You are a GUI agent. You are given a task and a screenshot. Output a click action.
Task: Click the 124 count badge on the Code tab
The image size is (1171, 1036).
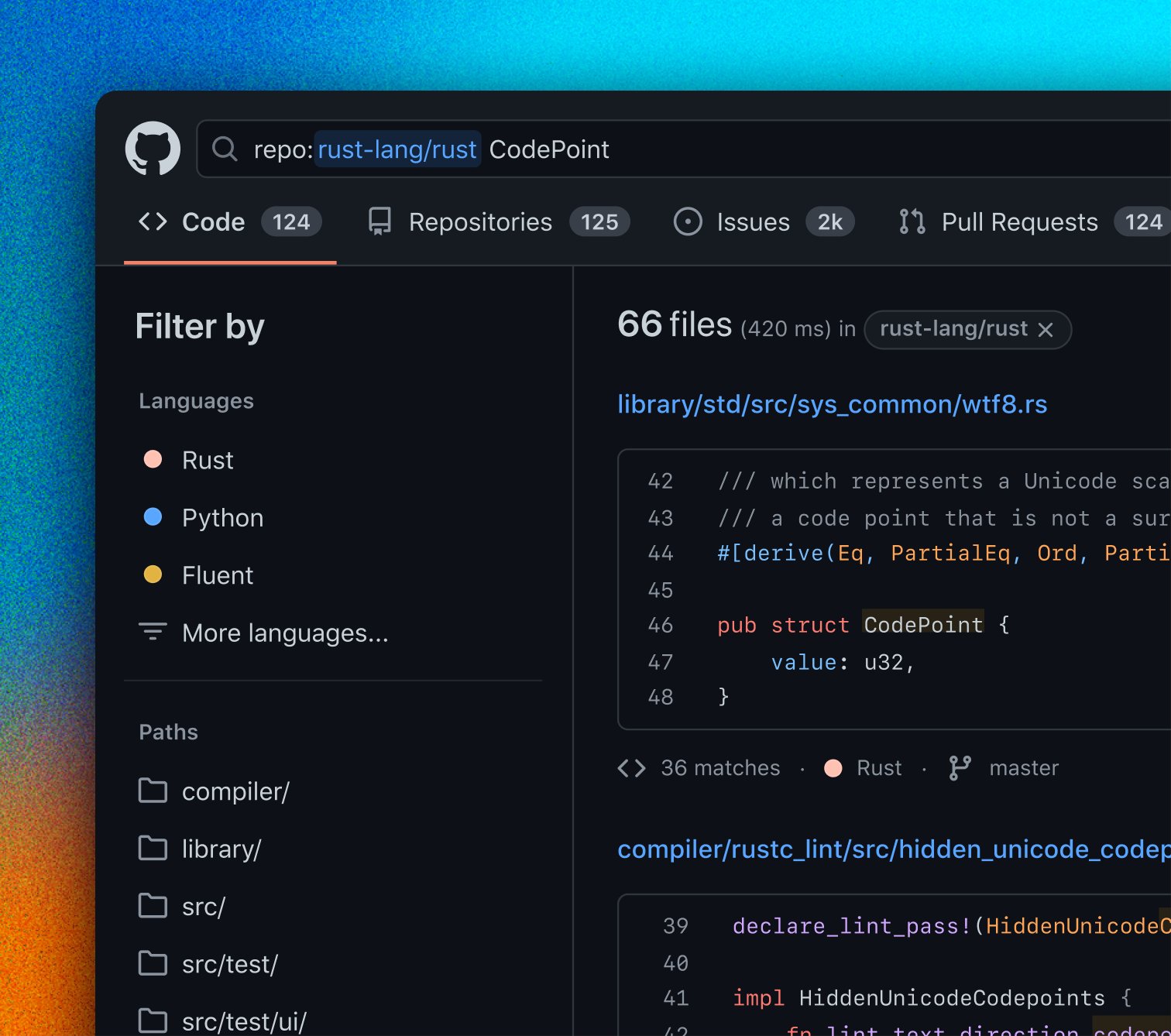tap(291, 222)
